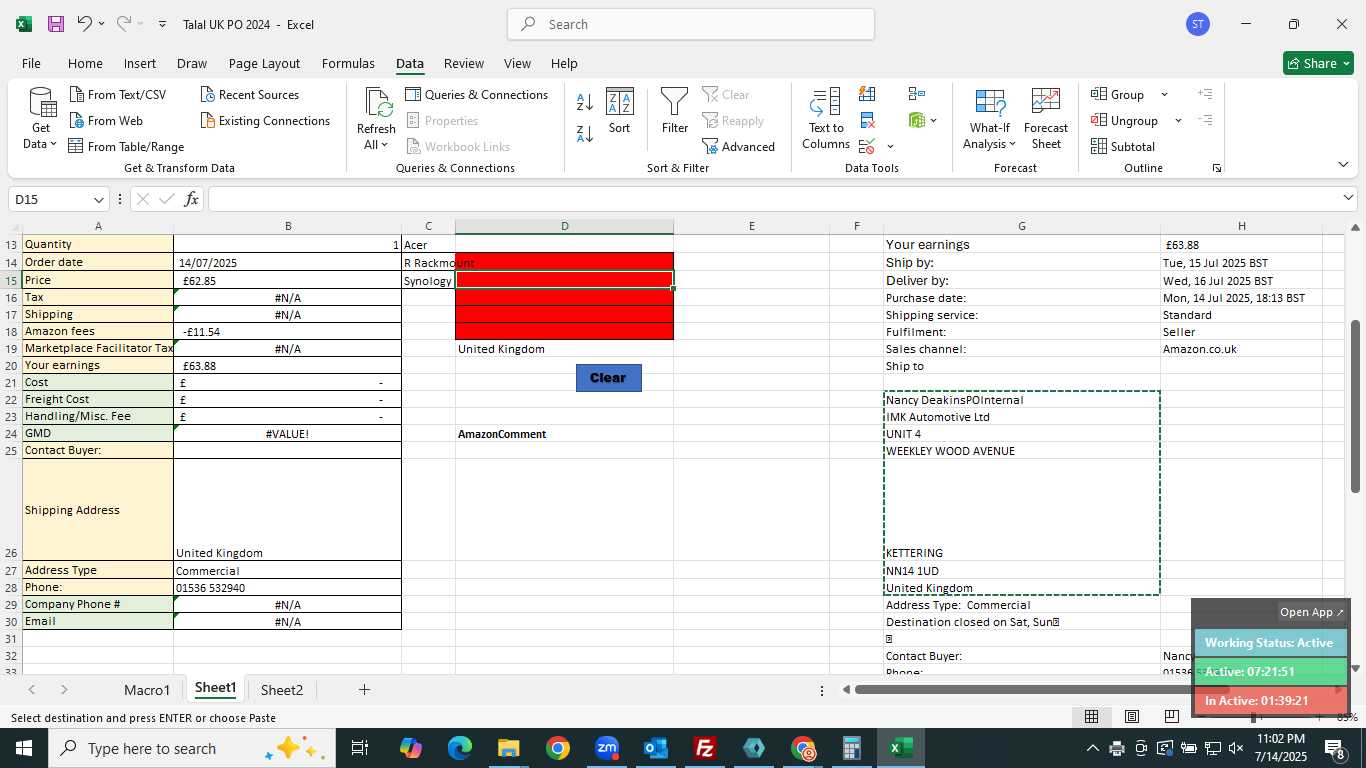Click the Group button
Screen dimensions: 1366x768
(x=1118, y=95)
